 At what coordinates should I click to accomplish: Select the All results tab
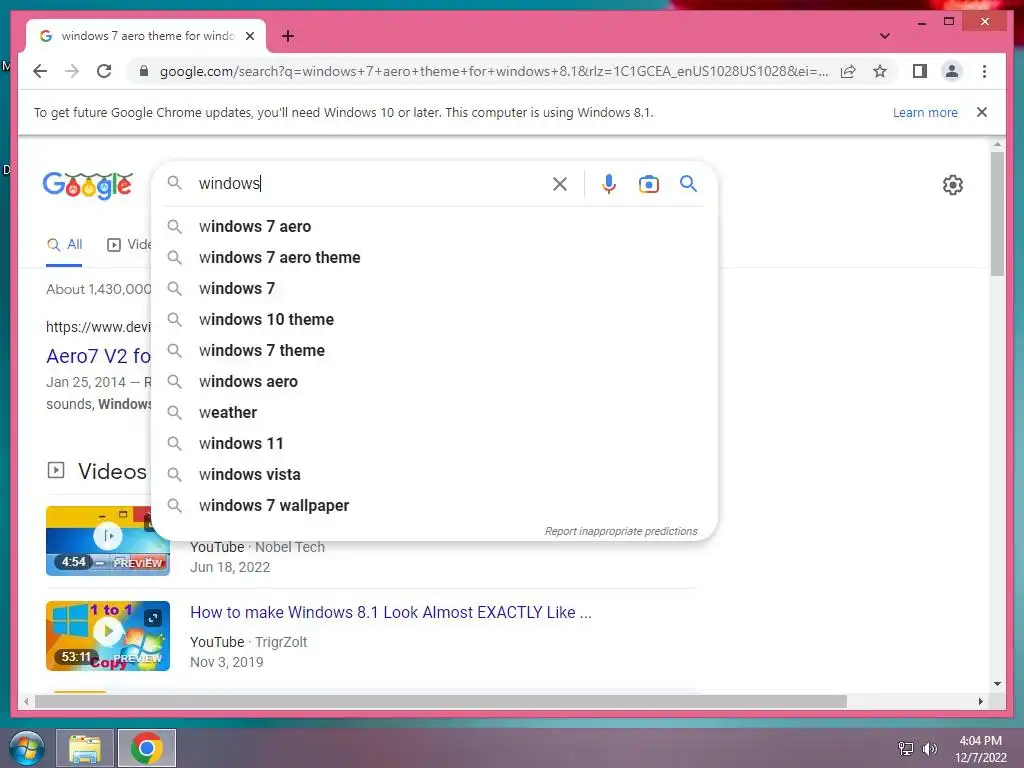point(64,245)
